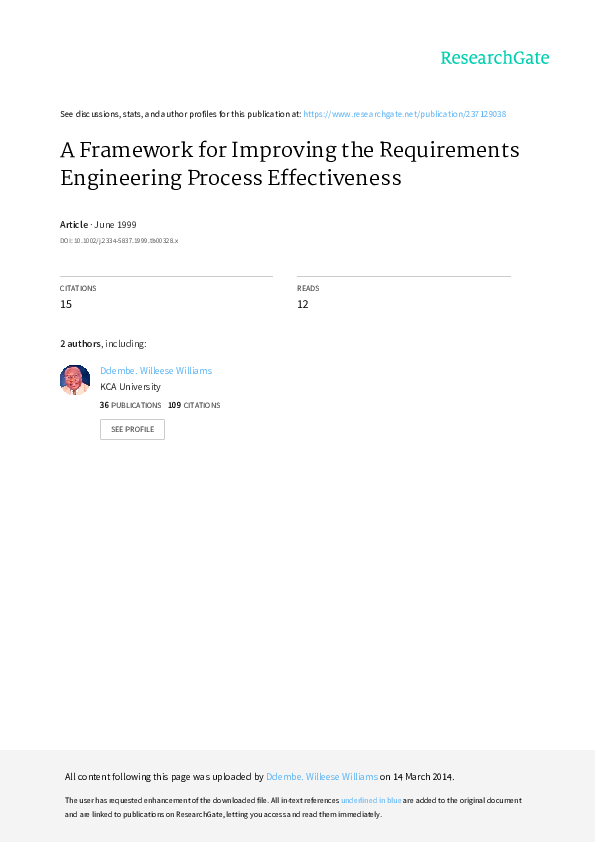Click the 2 authors label
Viewport: 595px width, 842px height.
pyautogui.click(x=80, y=344)
